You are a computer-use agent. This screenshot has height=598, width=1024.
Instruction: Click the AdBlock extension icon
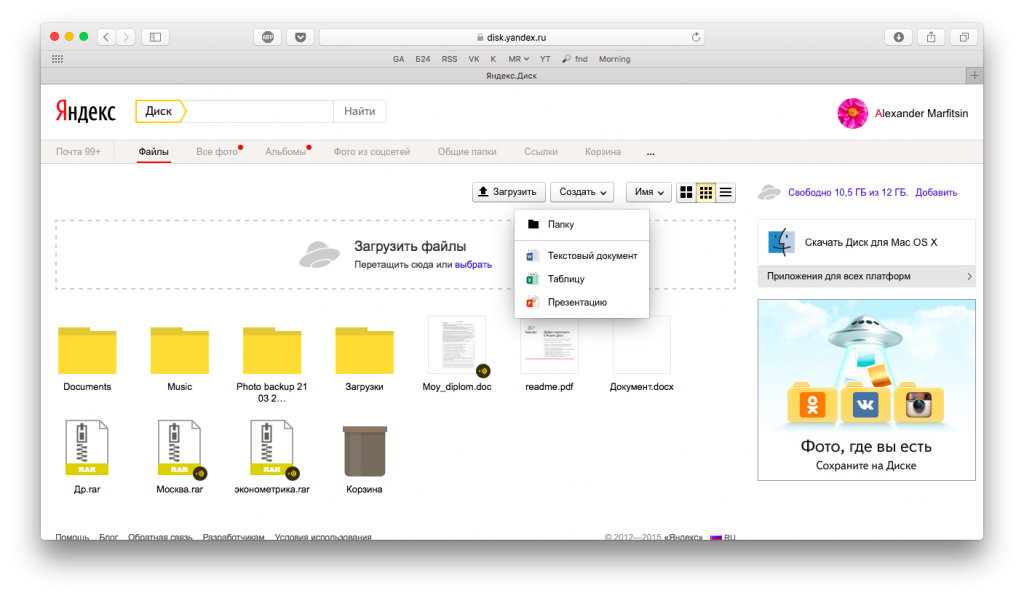(x=268, y=37)
